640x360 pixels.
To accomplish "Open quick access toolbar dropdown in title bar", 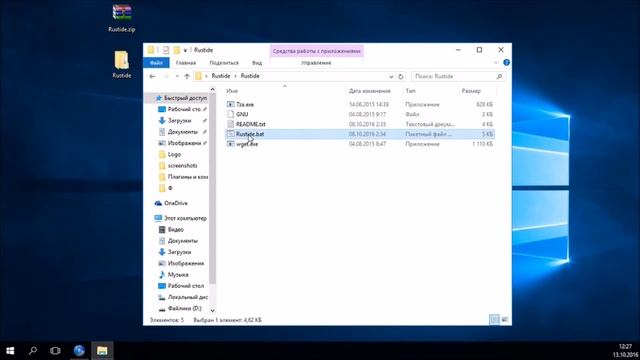I will pos(185,50).
